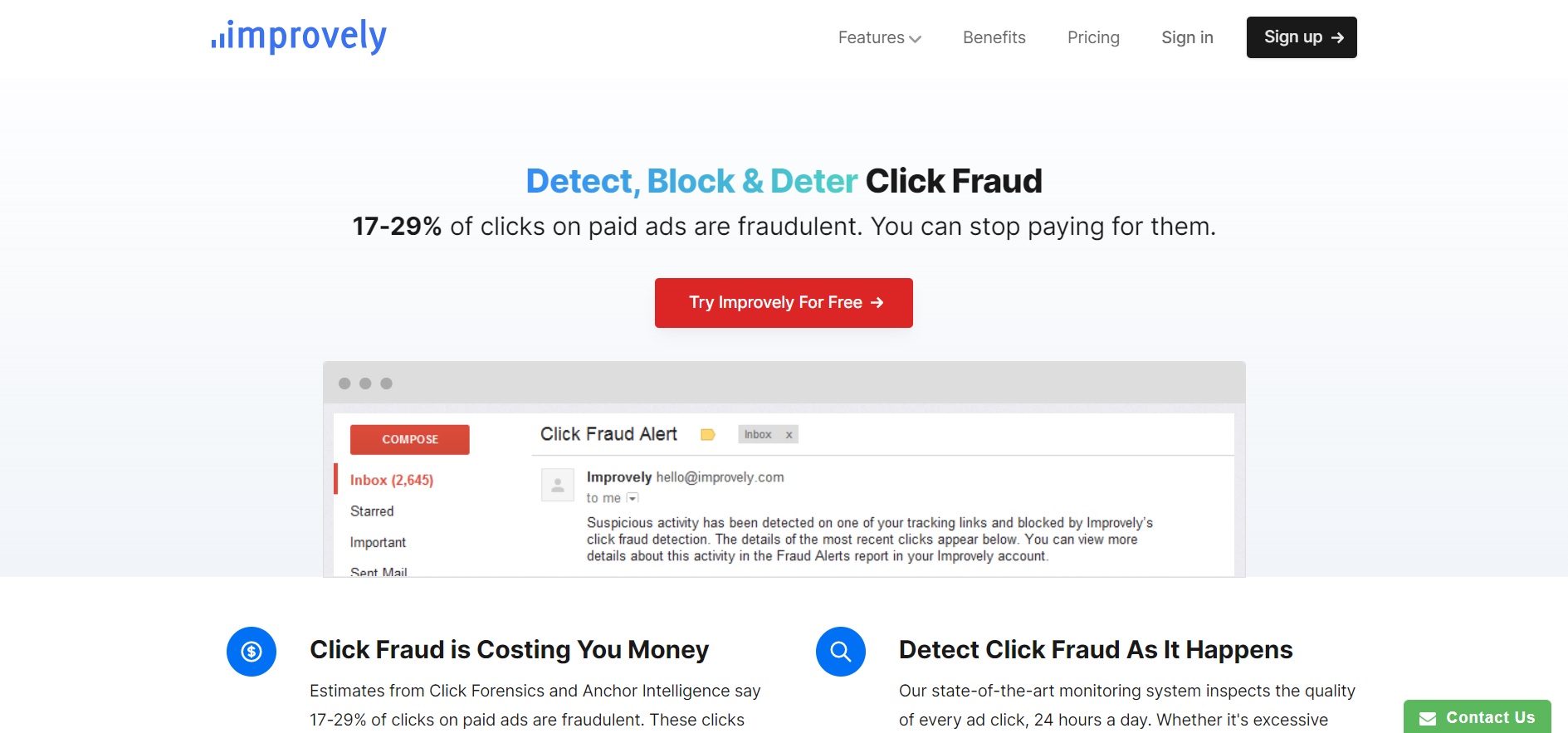Click the Sign in link
This screenshot has height=733, width=1568.
[1187, 37]
